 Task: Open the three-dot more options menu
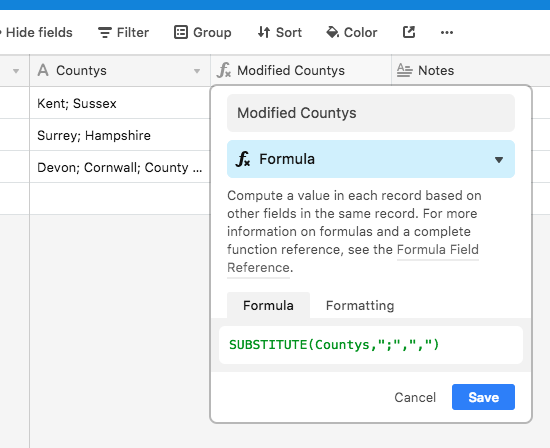pyautogui.click(x=447, y=33)
